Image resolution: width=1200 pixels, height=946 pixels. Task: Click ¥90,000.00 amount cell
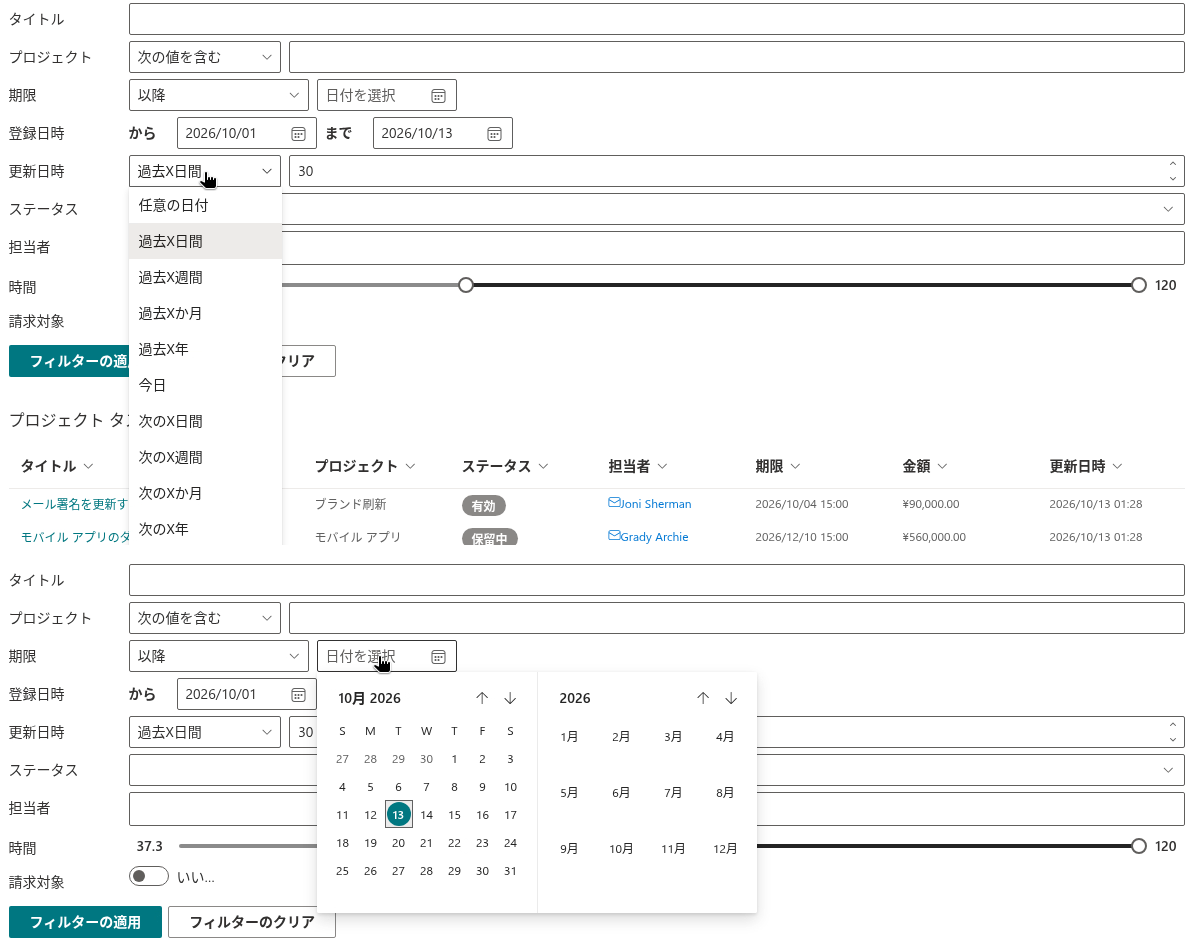(931, 504)
